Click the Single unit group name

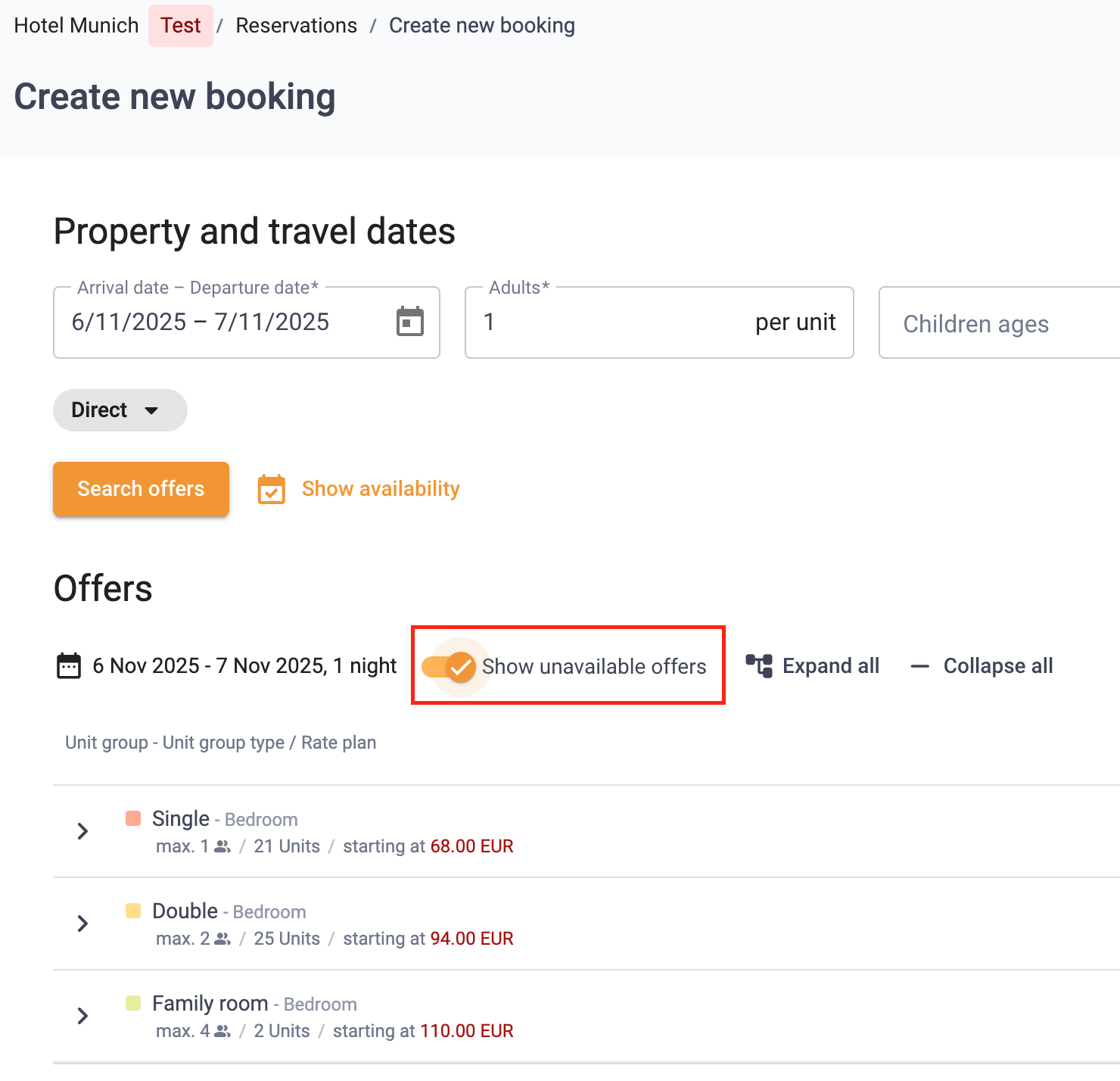(x=181, y=818)
